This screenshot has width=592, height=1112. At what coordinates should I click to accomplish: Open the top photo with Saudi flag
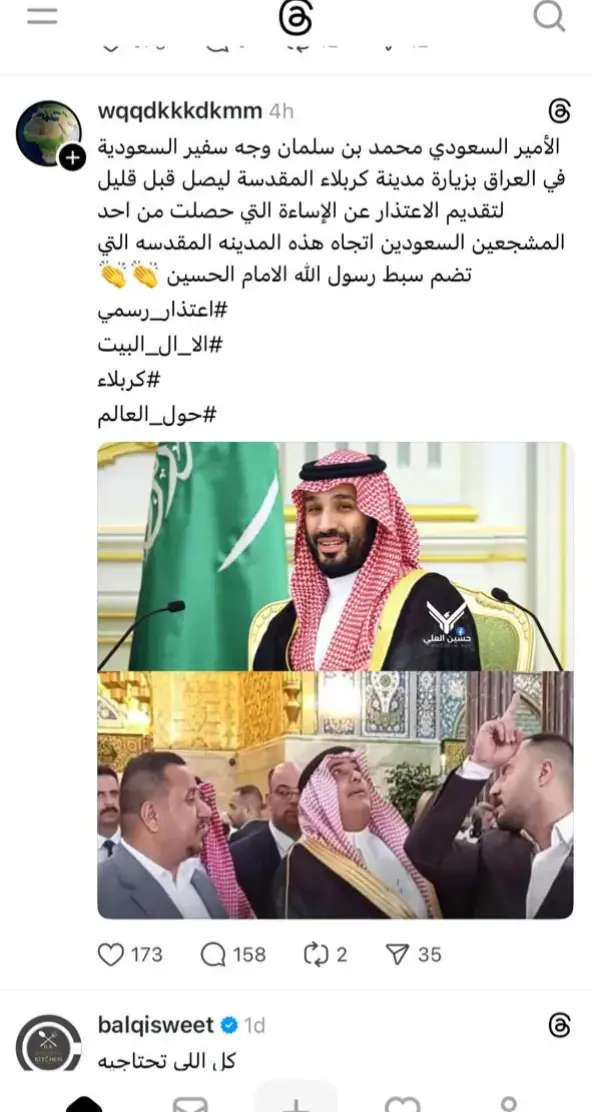click(335, 556)
